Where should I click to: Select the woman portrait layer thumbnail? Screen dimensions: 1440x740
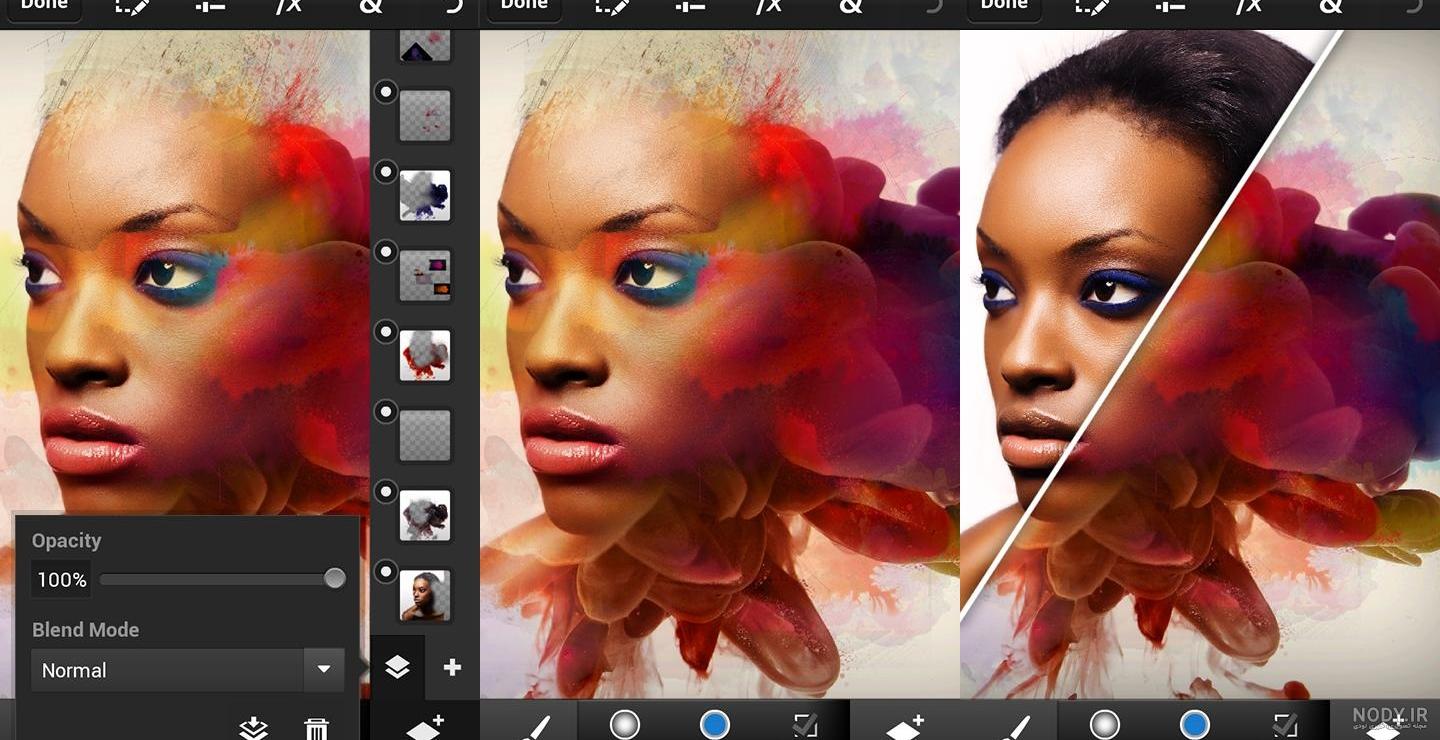[x=425, y=596]
